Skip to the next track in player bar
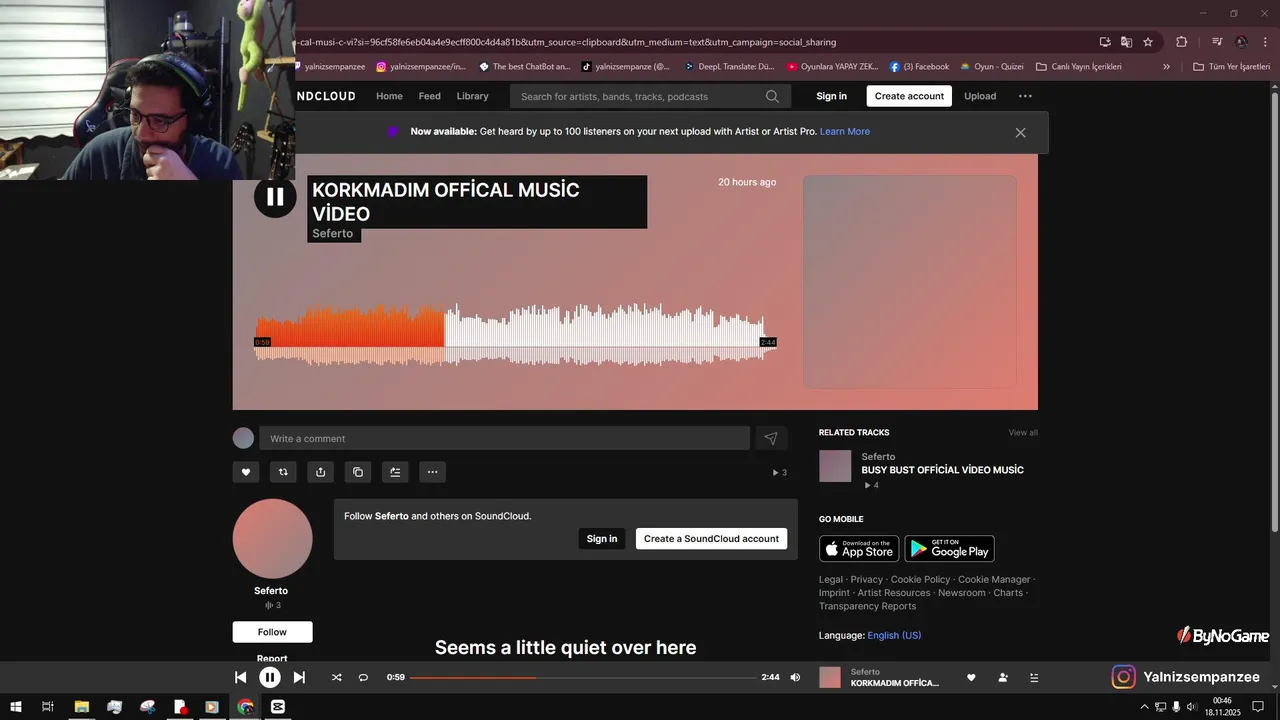1280x720 pixels. tap(299, 677)
